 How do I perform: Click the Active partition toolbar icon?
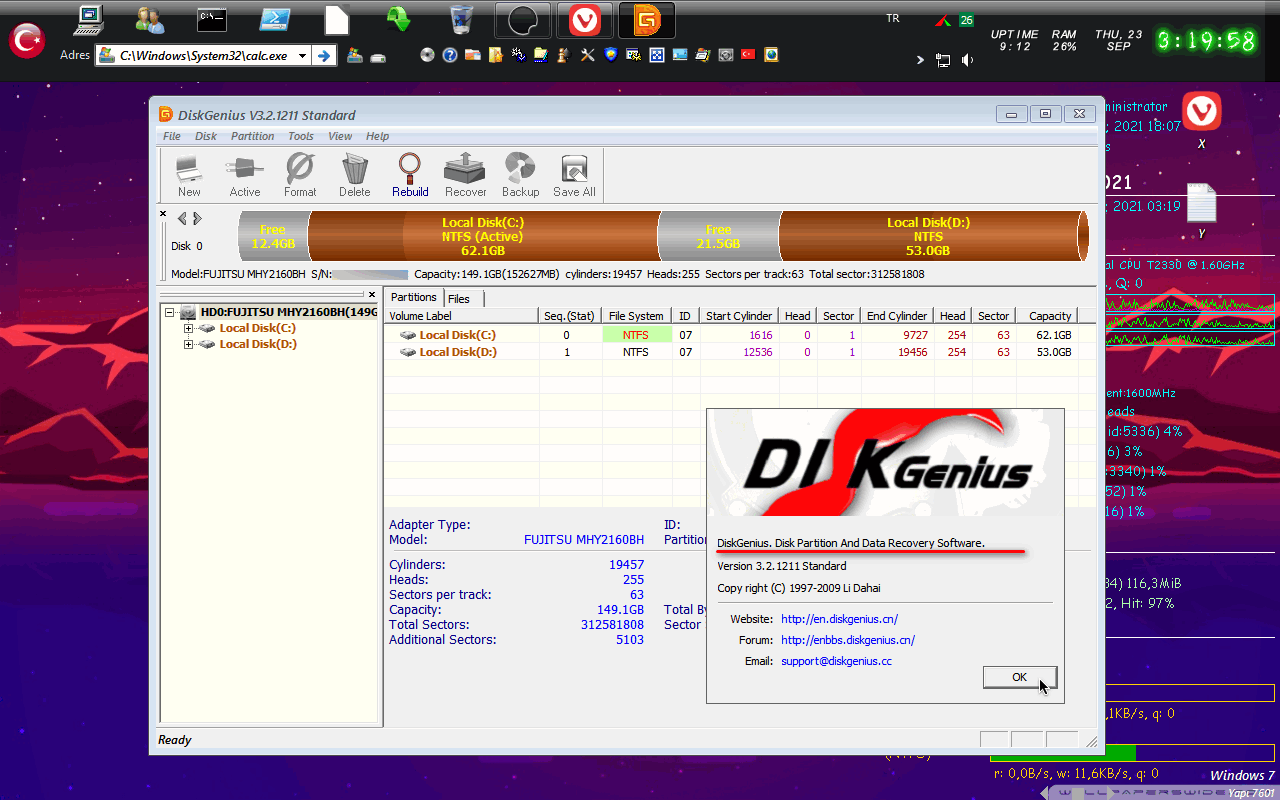point(244,175)
